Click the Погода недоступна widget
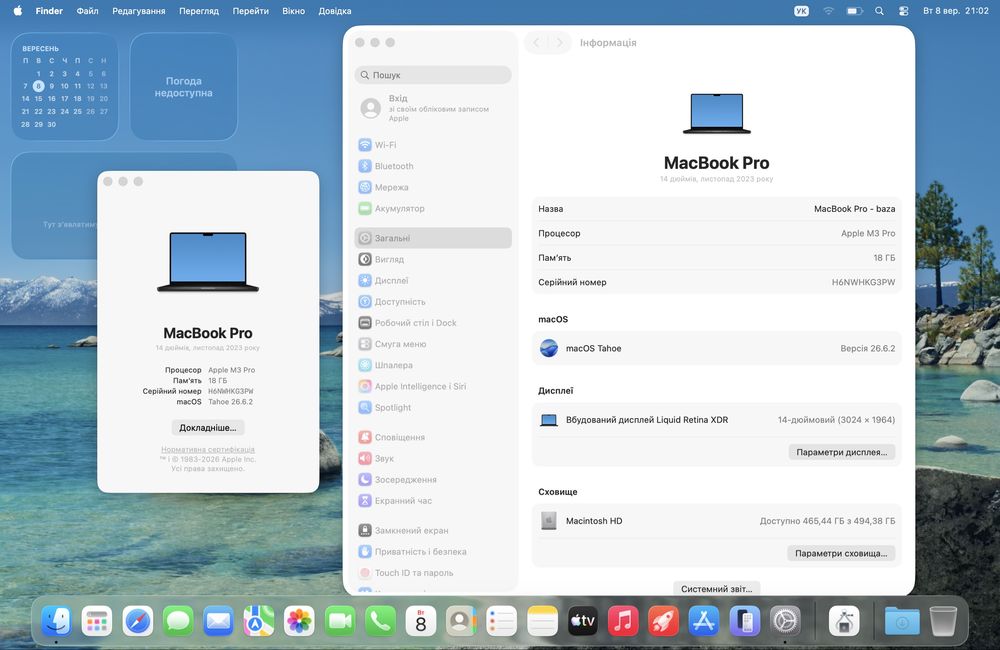The width and height of the screenshot is (1000, 650). [x=184, y=86]
